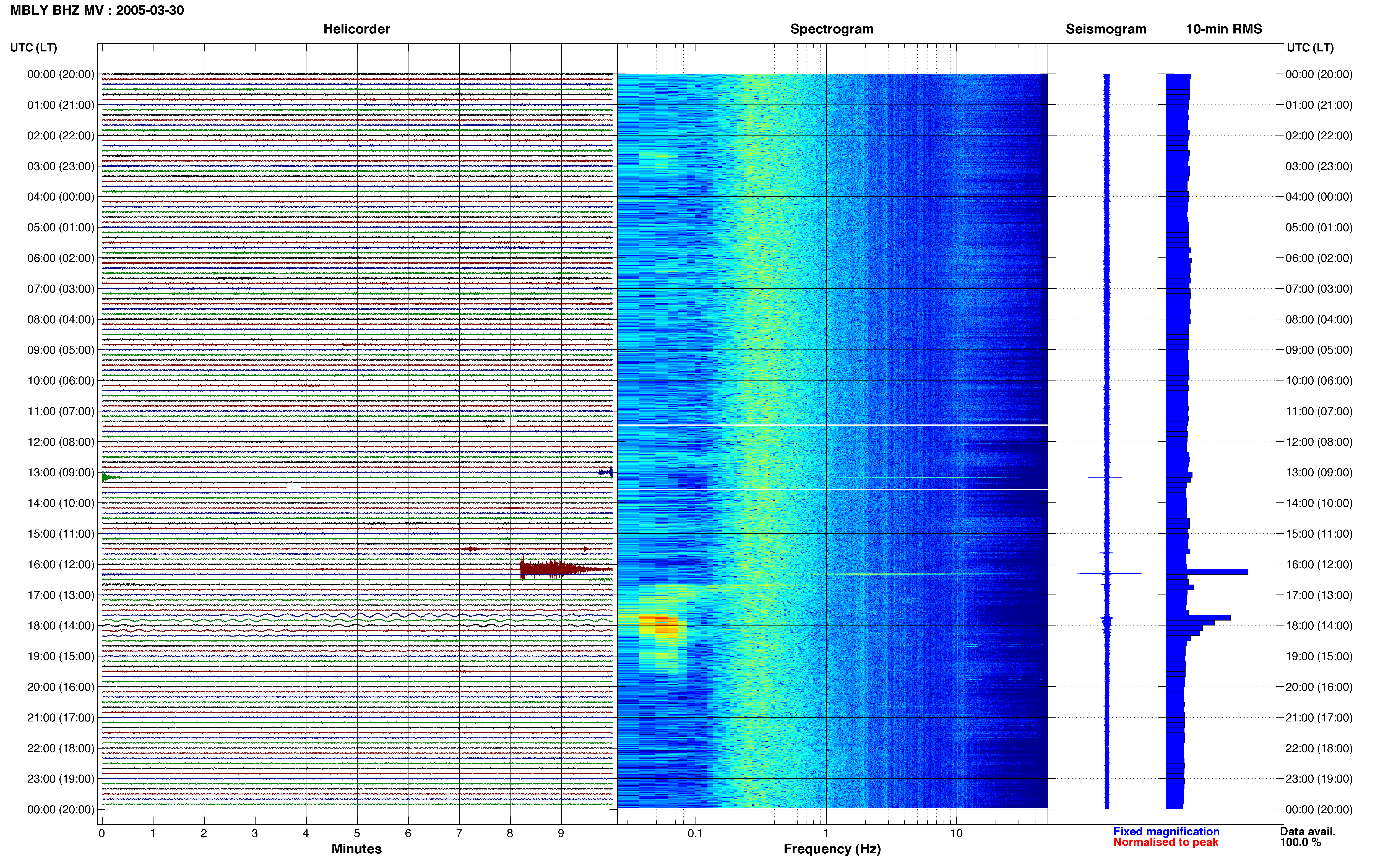Click left time label '20:00 (16:00)'
The height and width of the screenshot is (868, 1388).
[x=61, y=687]
